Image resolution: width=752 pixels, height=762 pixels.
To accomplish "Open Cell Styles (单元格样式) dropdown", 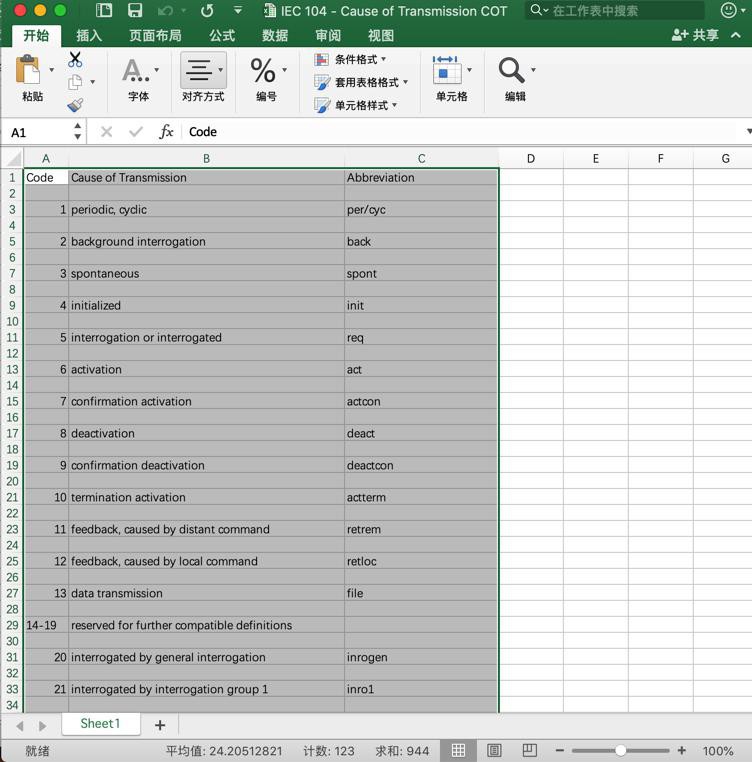I will [x=355, y=105].
